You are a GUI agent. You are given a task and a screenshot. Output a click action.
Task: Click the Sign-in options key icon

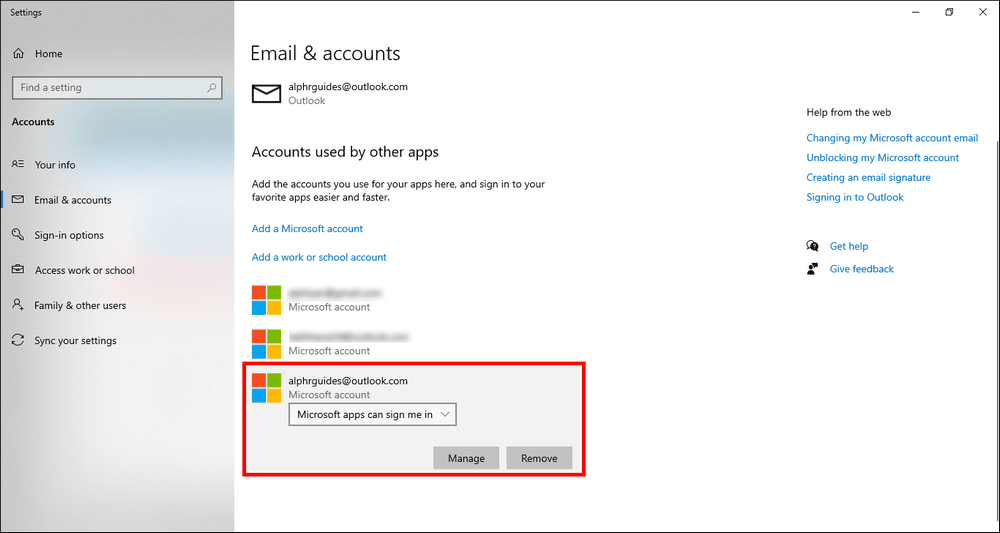(x=18, y=235)
